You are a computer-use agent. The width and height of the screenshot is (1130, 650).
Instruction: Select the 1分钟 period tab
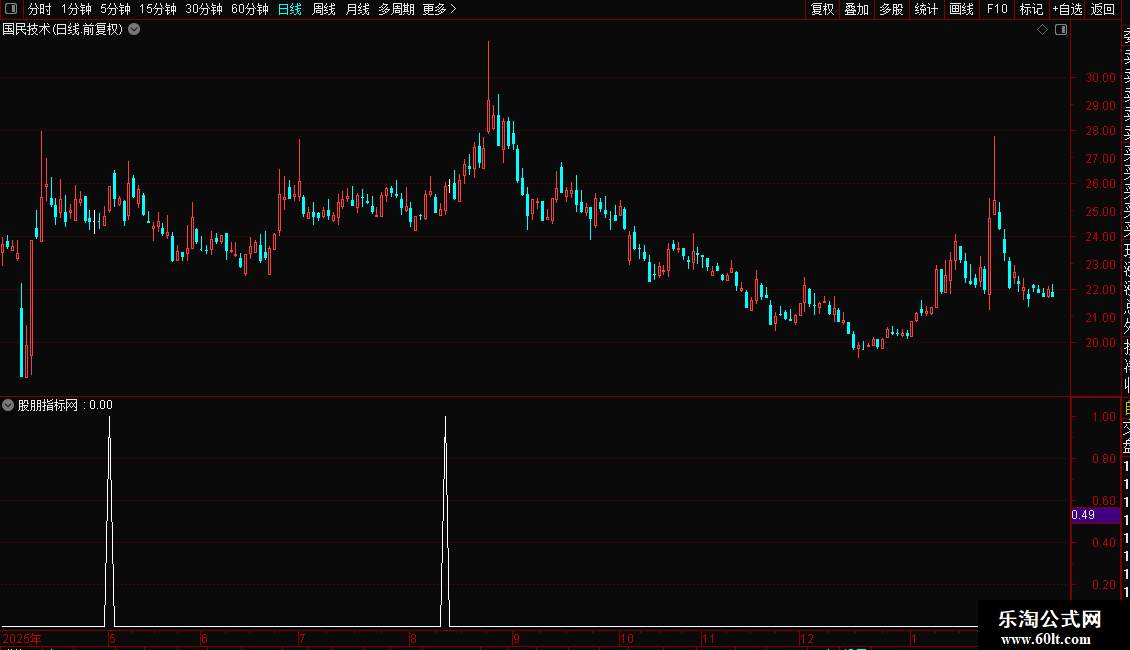point(76,9)
